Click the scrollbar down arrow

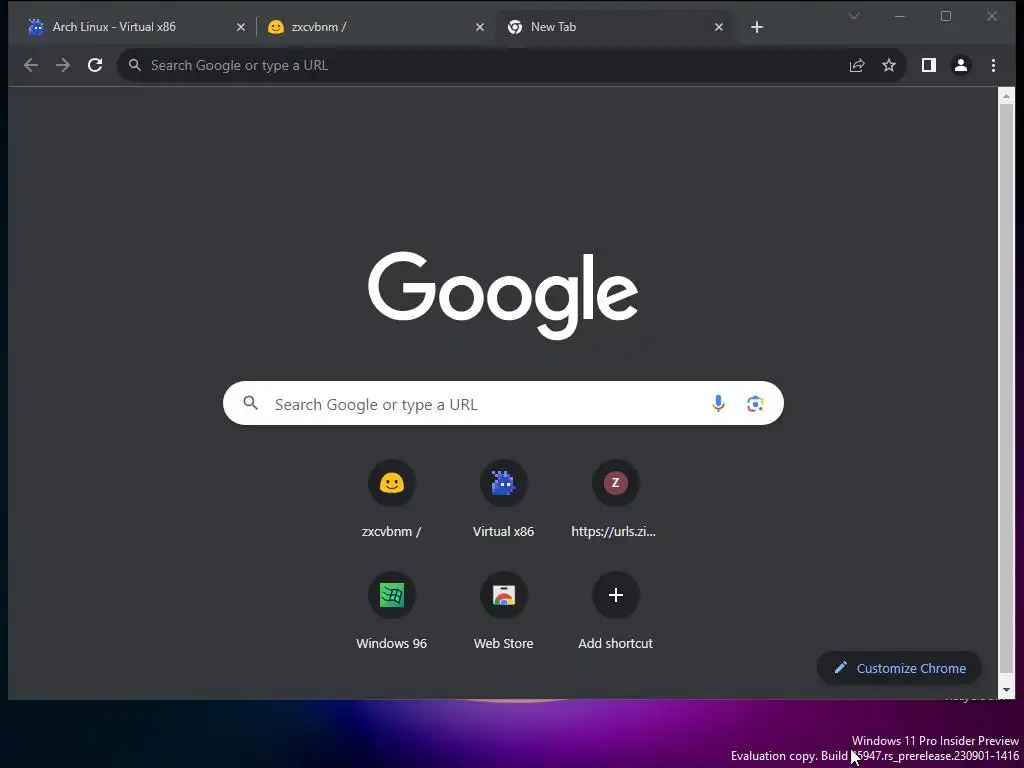point(1006,690)
